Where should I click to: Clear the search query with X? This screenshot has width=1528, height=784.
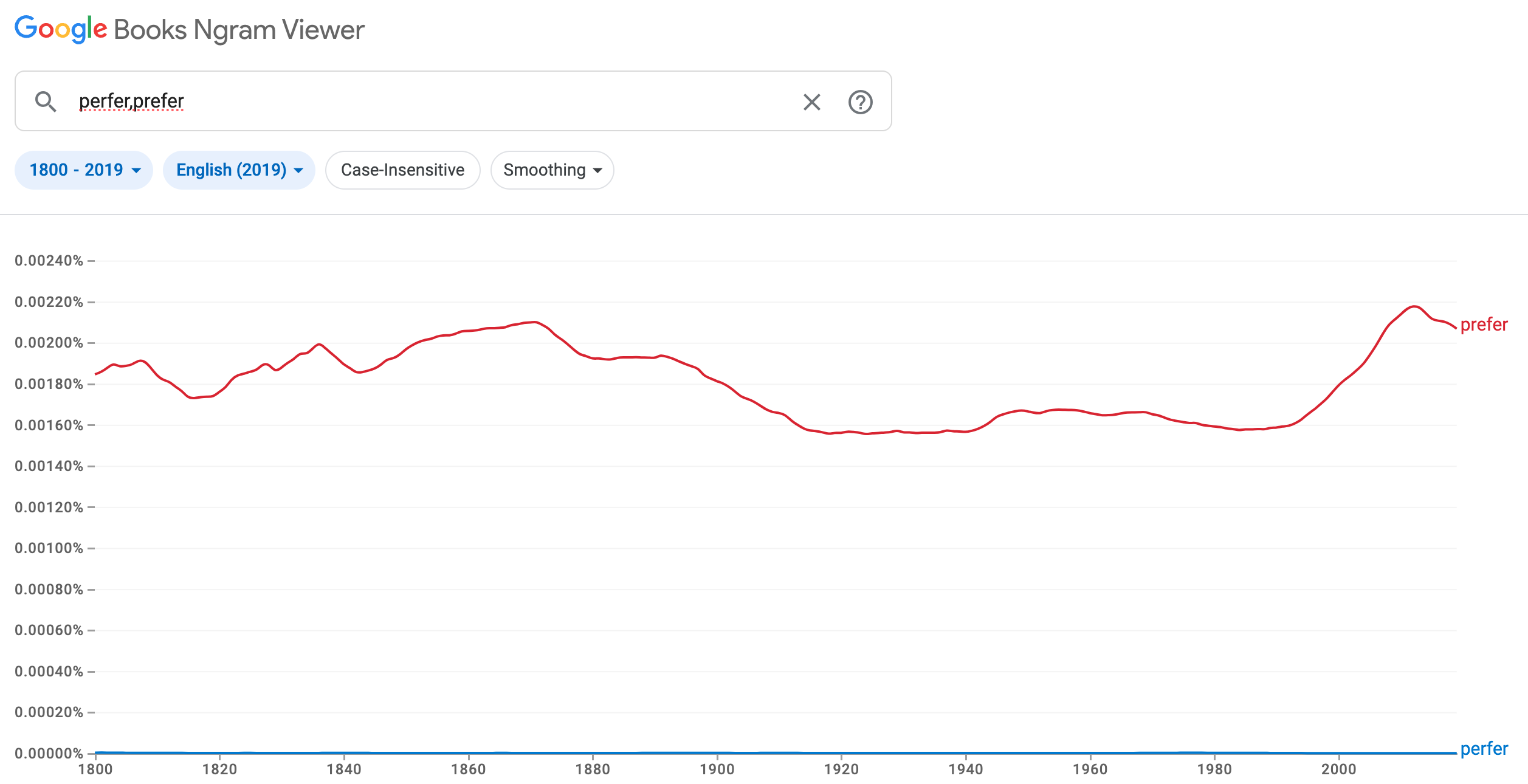tap(811, 102)
